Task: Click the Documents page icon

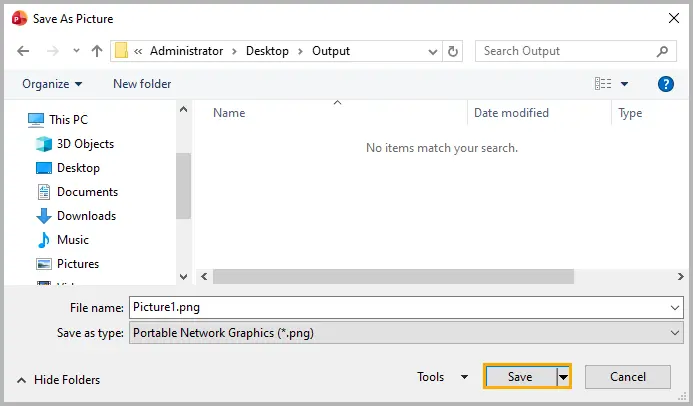Action: click(x=44, y=192)
